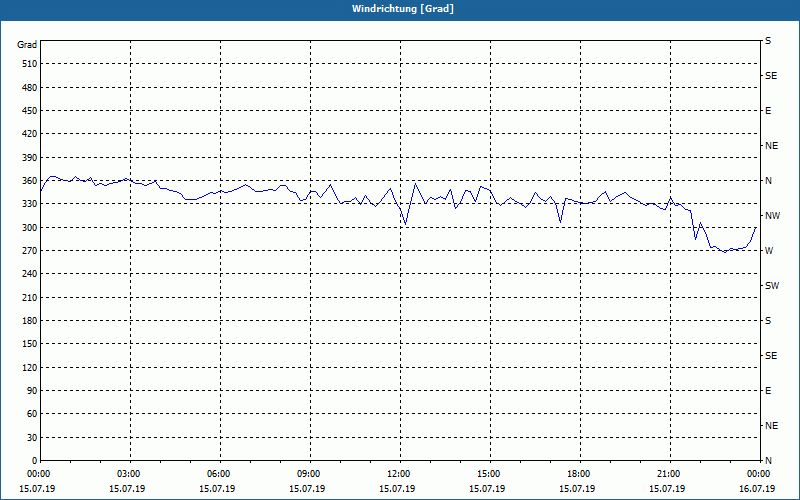Click the 15.07.19 date under 12:00
Viewport: 800px width, 500px height.
pyautogui.click(x=397, y=489)
